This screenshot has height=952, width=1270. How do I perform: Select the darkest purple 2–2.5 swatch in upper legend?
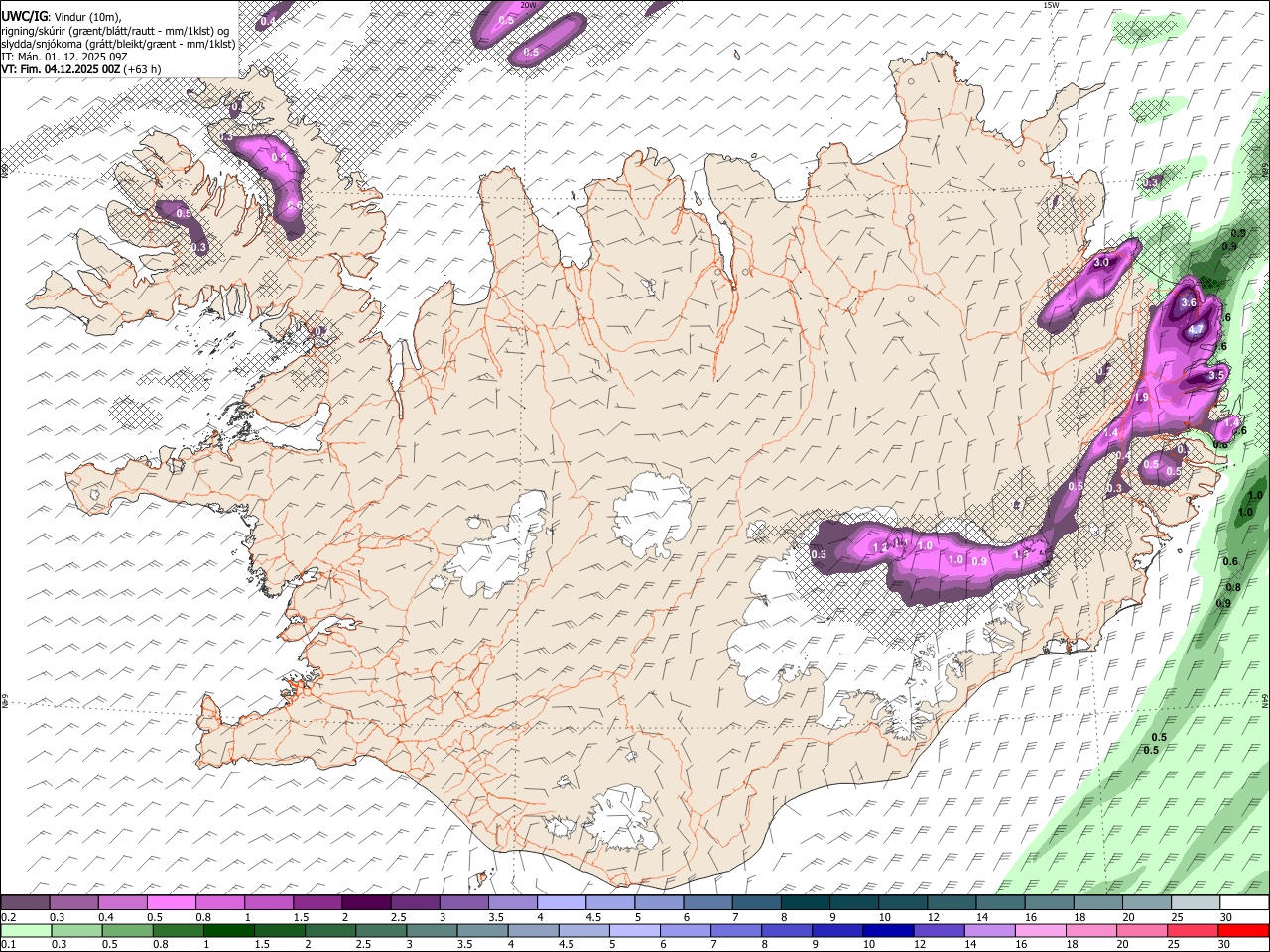tap(366, 902)
